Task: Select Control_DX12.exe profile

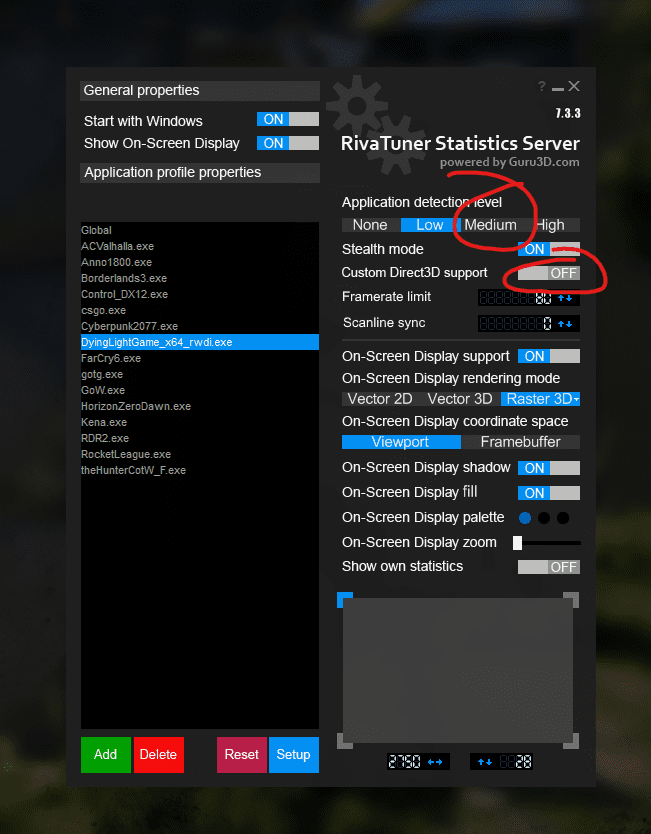Action: (200, 294)
